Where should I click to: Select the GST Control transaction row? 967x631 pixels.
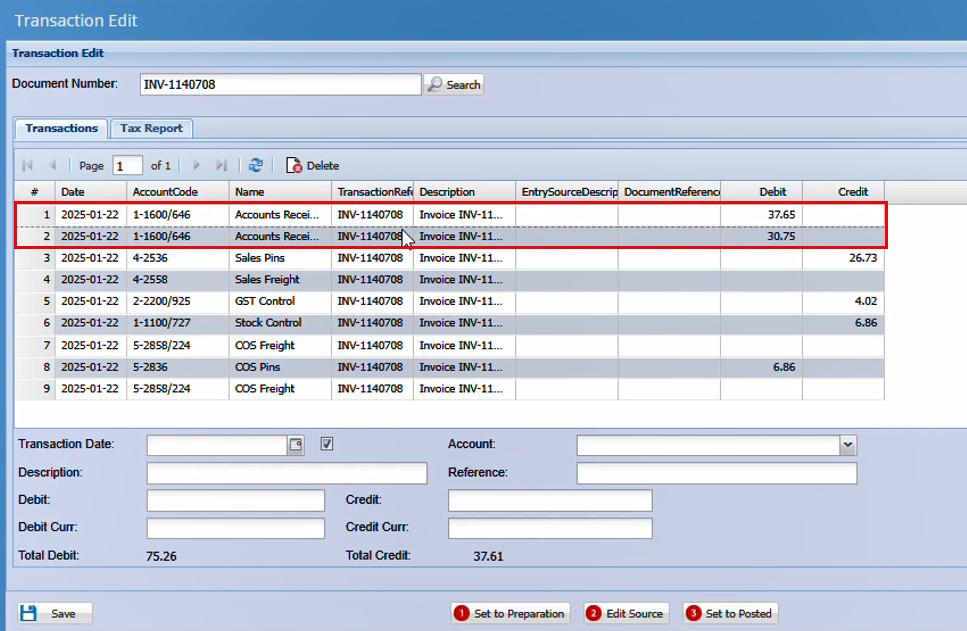tap(264, 301)
